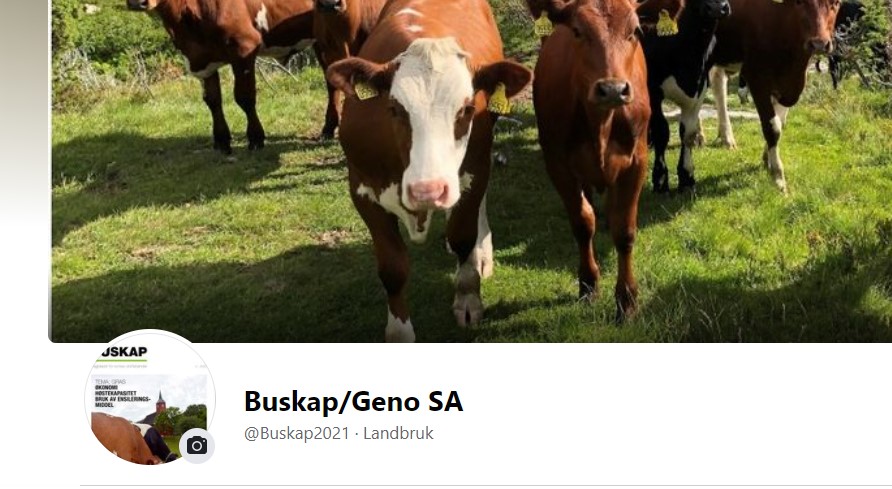Click the BUSKAP logo in profile picture
This screenshot has height=489, width=892.
[x=123, y=353]
